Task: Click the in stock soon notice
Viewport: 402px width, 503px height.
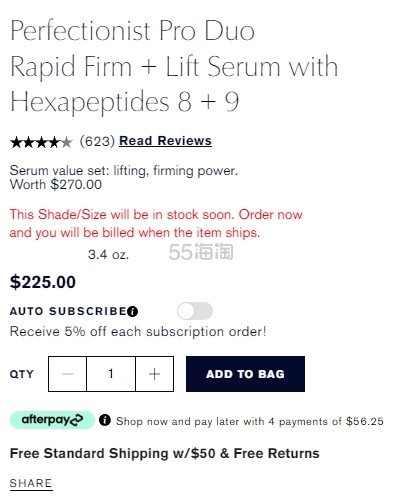Action: [156, 223]
